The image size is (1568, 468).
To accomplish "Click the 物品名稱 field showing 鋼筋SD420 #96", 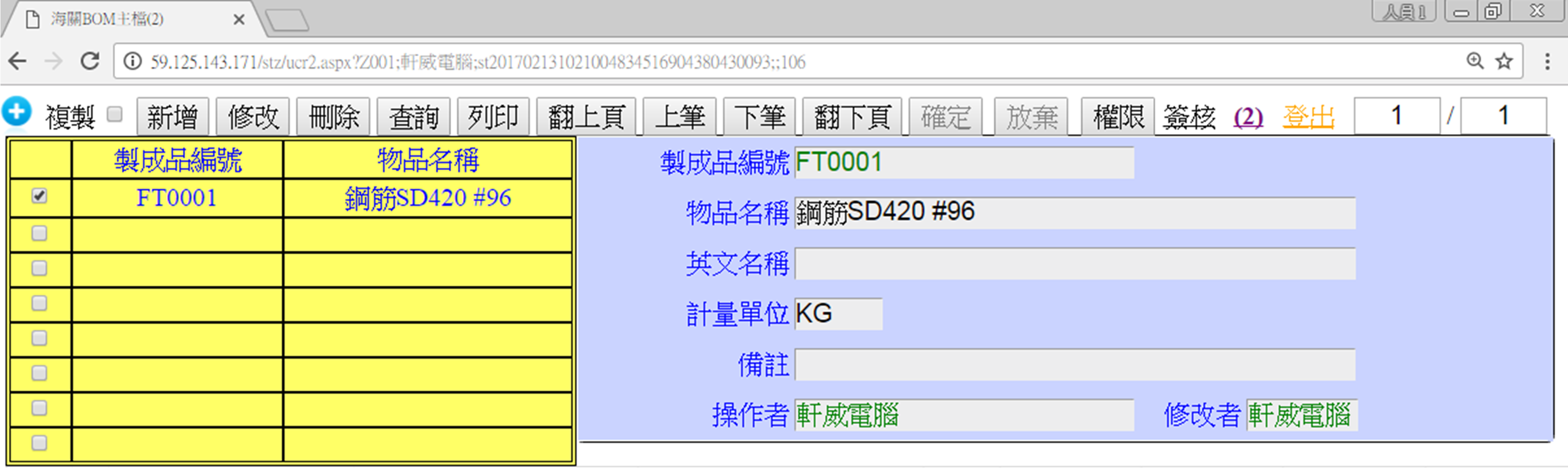I will (x=1075, y=213).
